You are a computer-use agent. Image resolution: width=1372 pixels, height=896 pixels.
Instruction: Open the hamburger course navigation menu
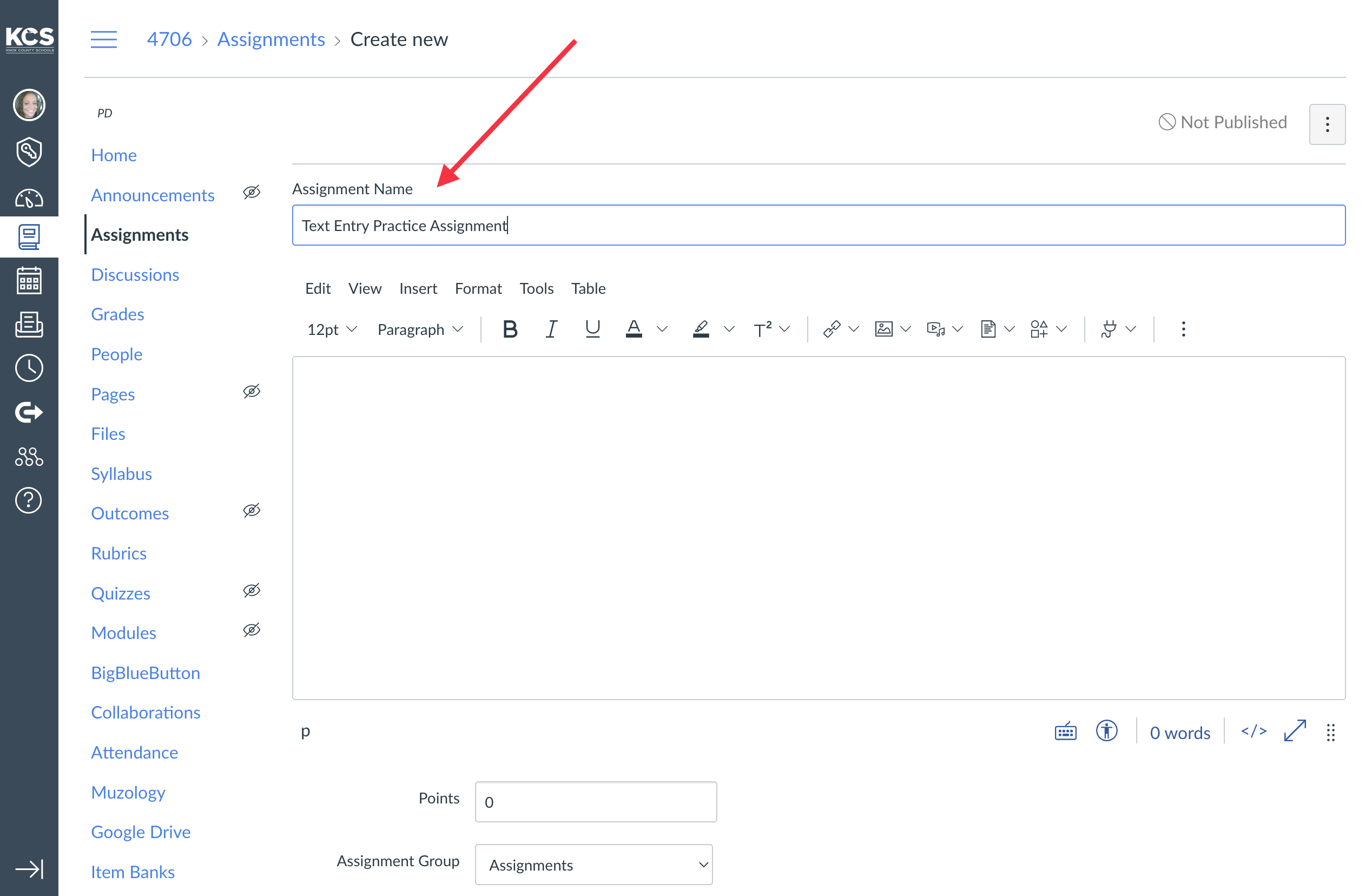click(104, 39)
